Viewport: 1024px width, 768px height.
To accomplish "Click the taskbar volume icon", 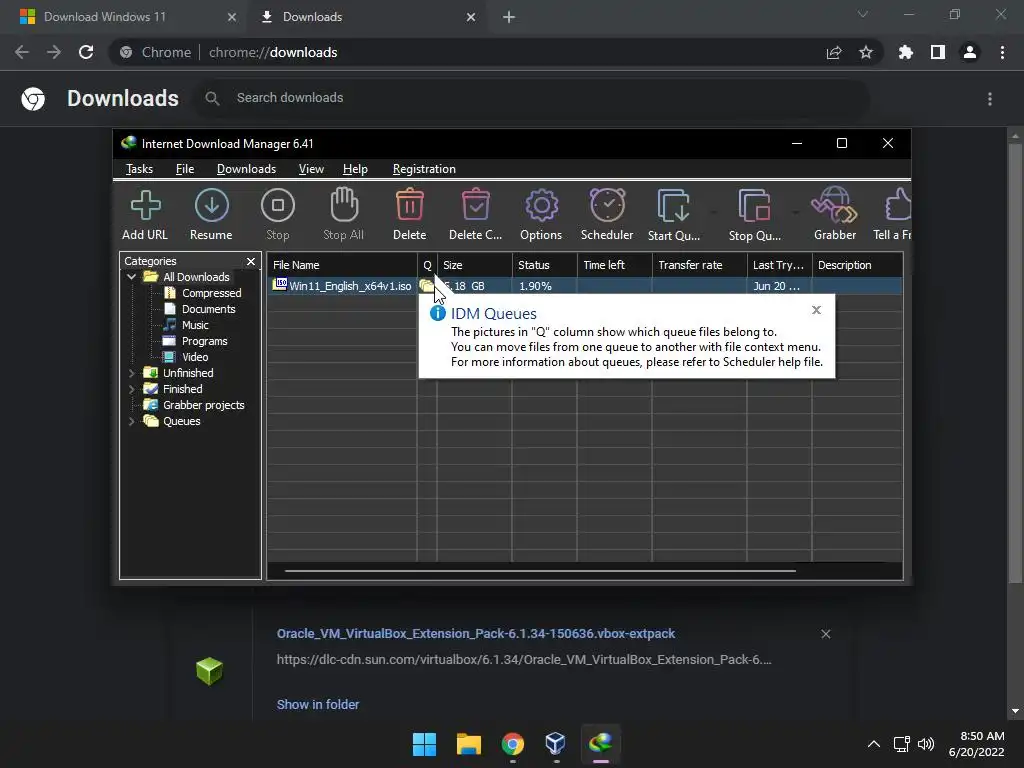I will [x=926, y=744].
